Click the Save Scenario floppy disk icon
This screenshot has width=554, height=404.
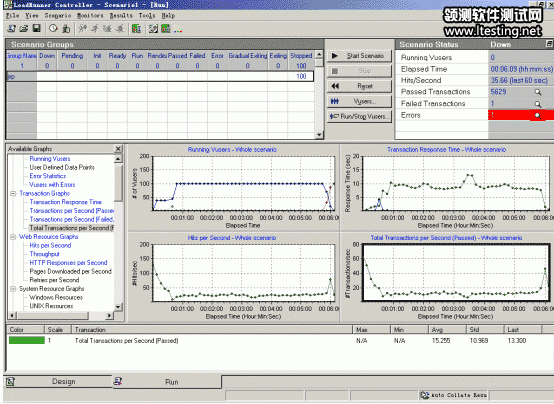36,29
